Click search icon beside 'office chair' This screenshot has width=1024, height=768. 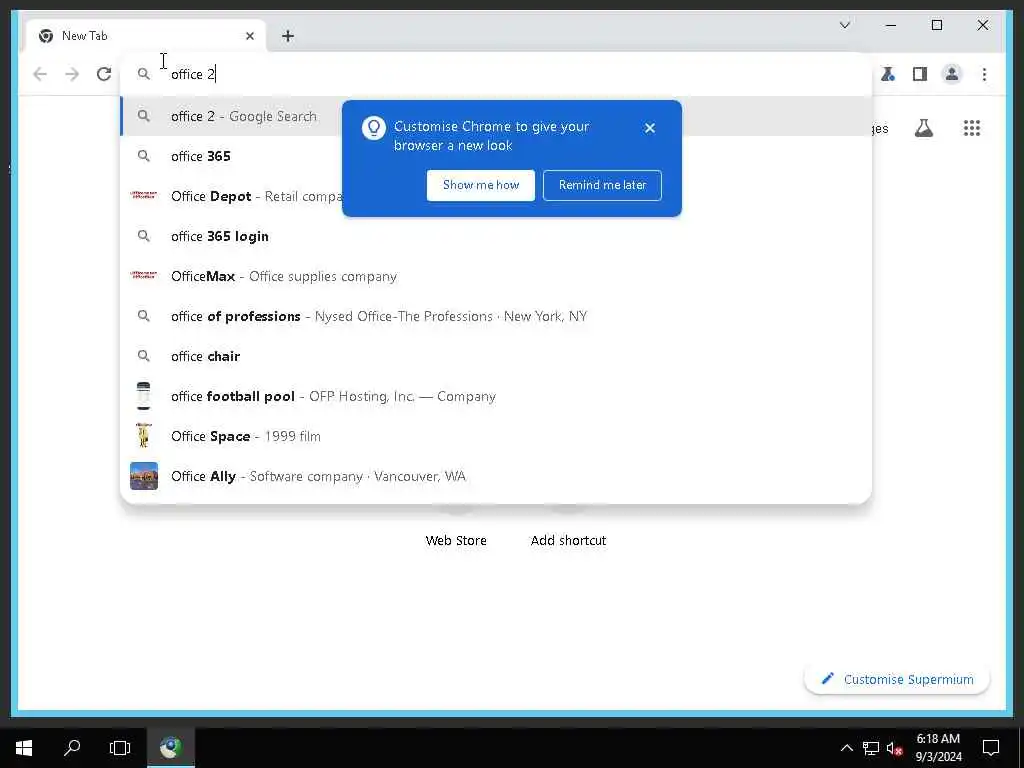[x=144, y=356]
